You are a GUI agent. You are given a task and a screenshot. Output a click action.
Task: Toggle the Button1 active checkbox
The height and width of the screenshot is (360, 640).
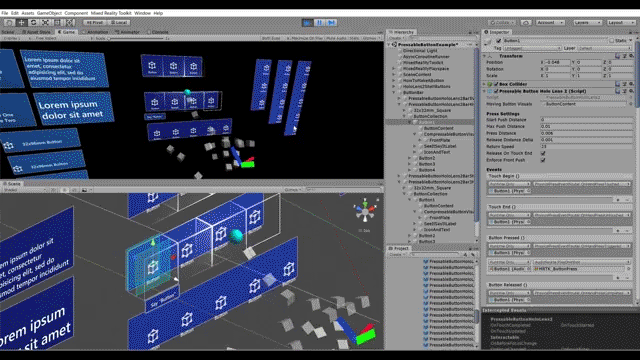pyautogui.click(x=498, y=41)
